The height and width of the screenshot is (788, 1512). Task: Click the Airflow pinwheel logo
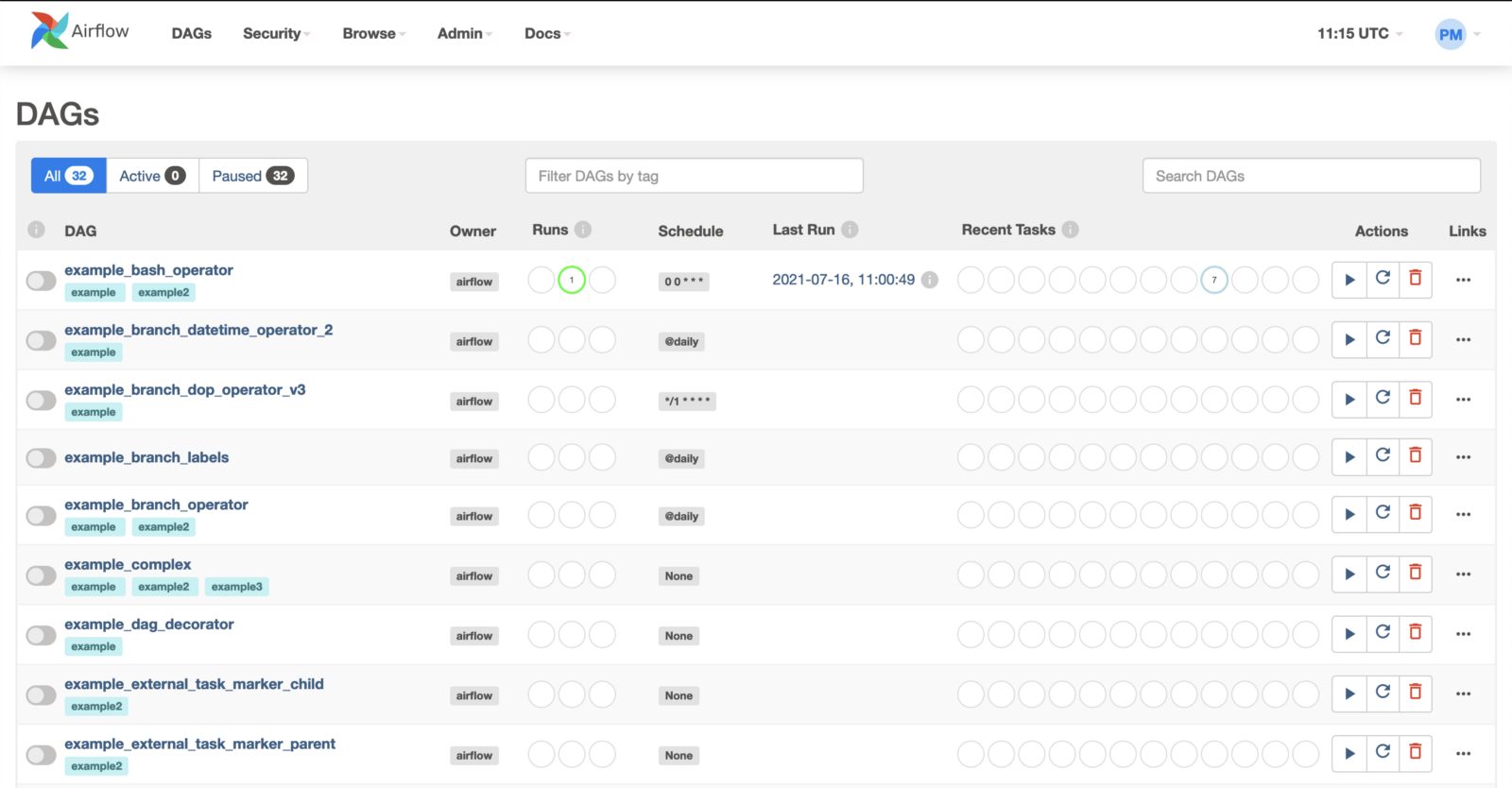tap(49, 31)
